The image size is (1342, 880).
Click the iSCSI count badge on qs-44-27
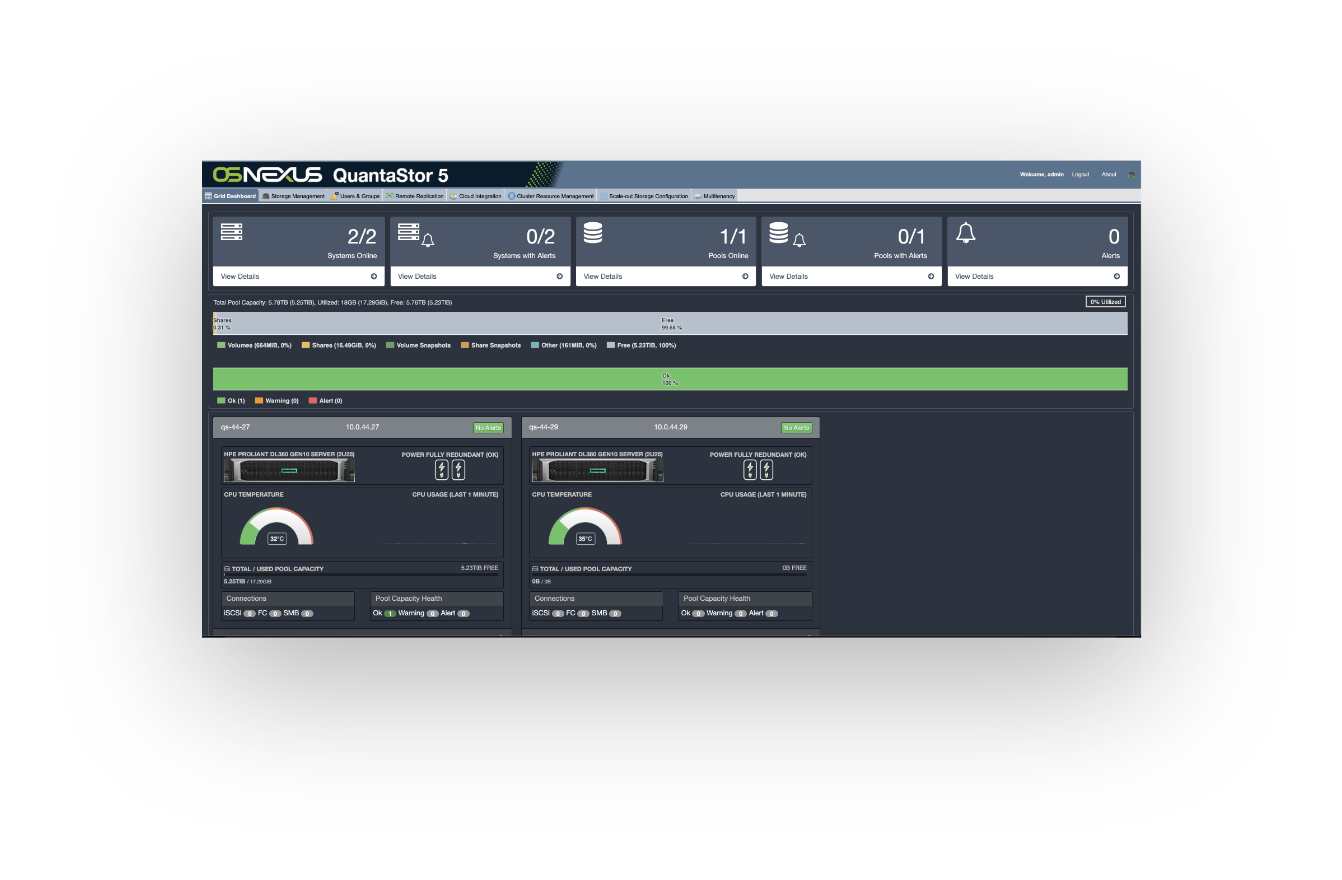[x=250, y=614]
